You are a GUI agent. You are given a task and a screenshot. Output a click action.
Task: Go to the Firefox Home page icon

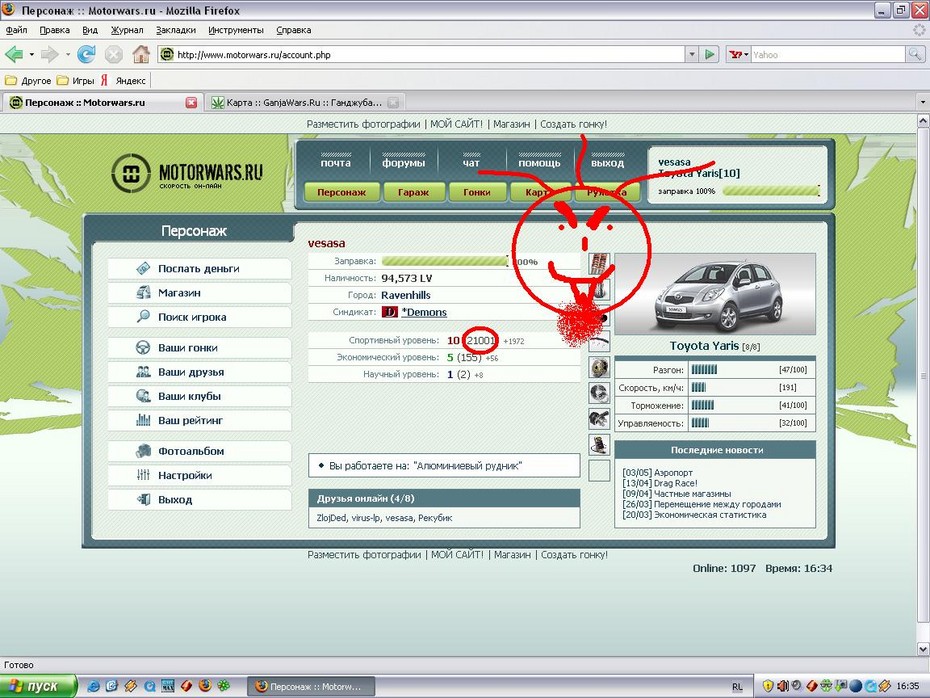pyautogui.click(x=141, y=55)
